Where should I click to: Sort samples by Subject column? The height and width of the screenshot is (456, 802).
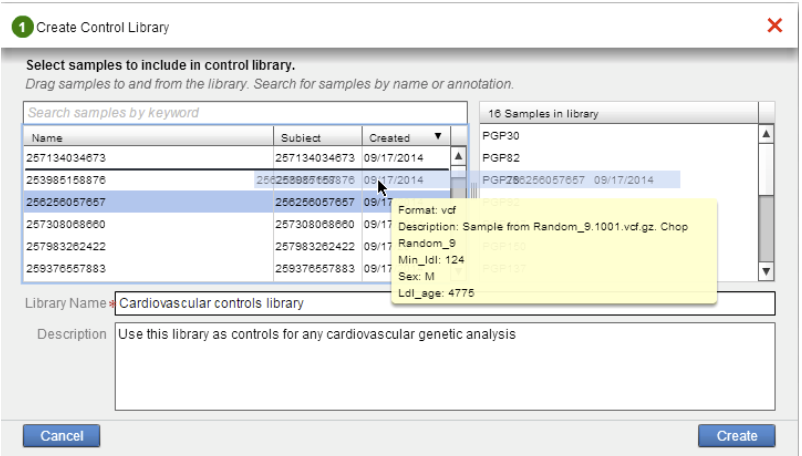coord(318,137)
